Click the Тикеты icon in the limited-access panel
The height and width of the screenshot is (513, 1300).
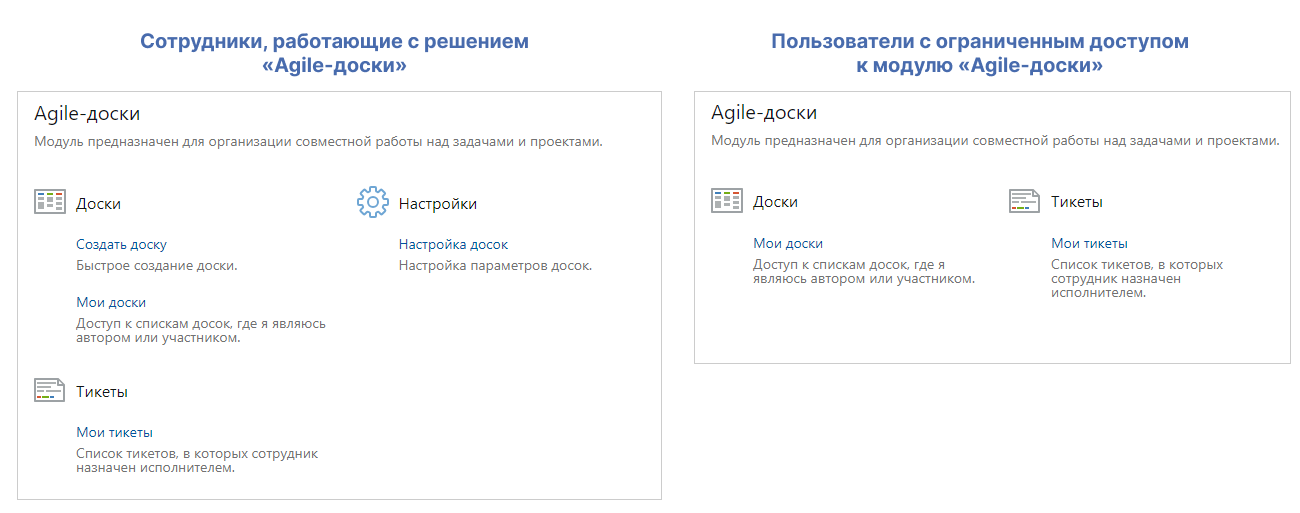pyautogui.click(x=1024, y=200)
